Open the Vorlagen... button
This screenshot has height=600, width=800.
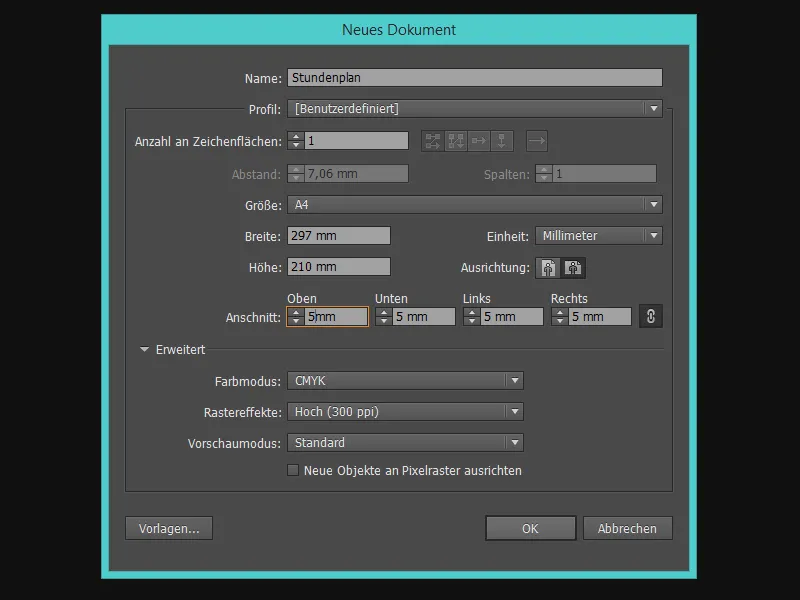pos(169,528)
